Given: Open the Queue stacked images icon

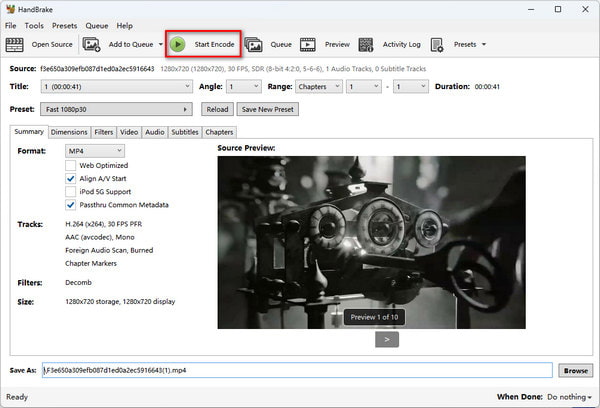Looking at the screenshot, I should click(253, 44).
